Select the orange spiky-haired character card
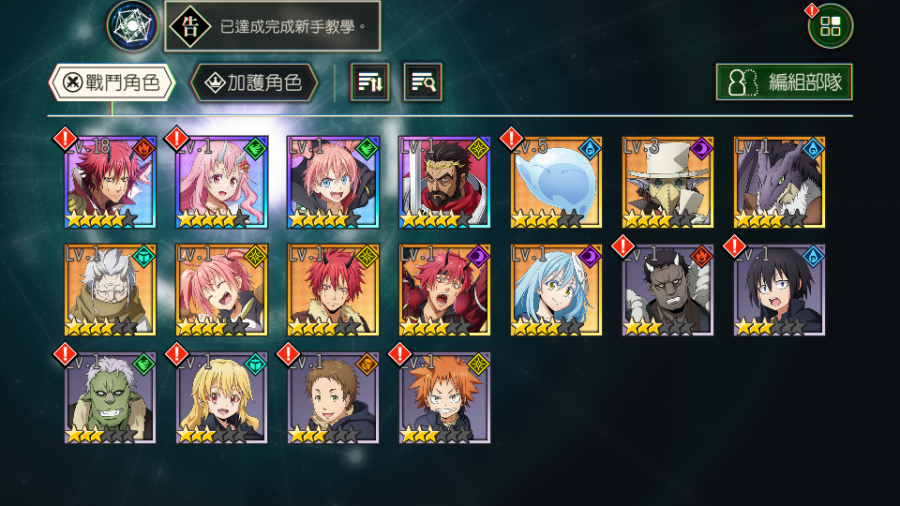Image resolution: width=900 pixels, height=506 pixels. point(444,398)
